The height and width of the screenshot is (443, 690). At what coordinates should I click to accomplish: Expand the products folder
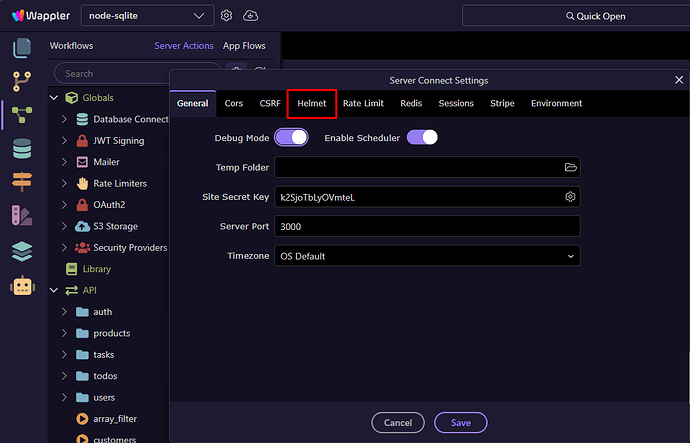[64, 333]
